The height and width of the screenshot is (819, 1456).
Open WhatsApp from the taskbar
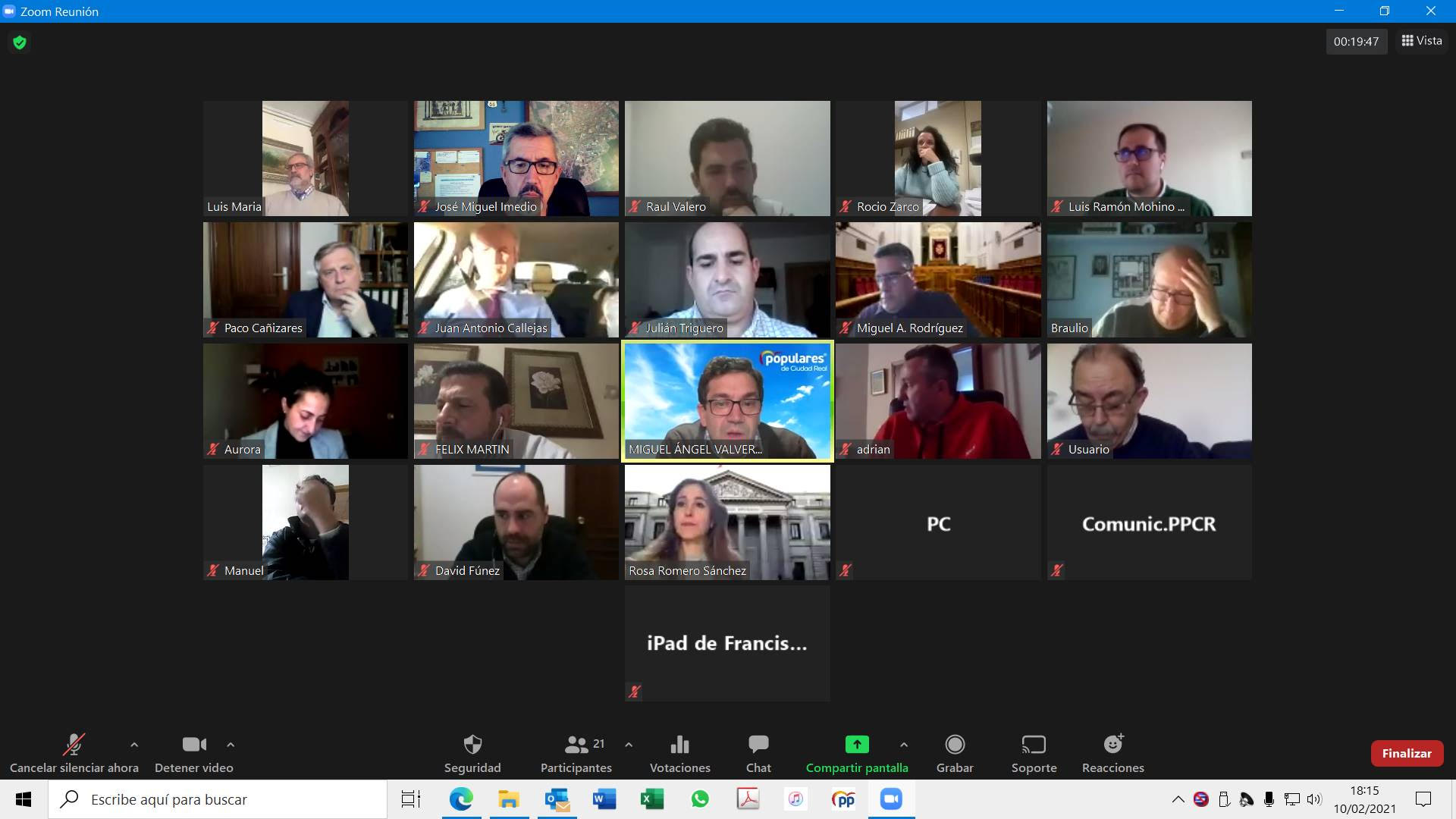pos(700,799)
